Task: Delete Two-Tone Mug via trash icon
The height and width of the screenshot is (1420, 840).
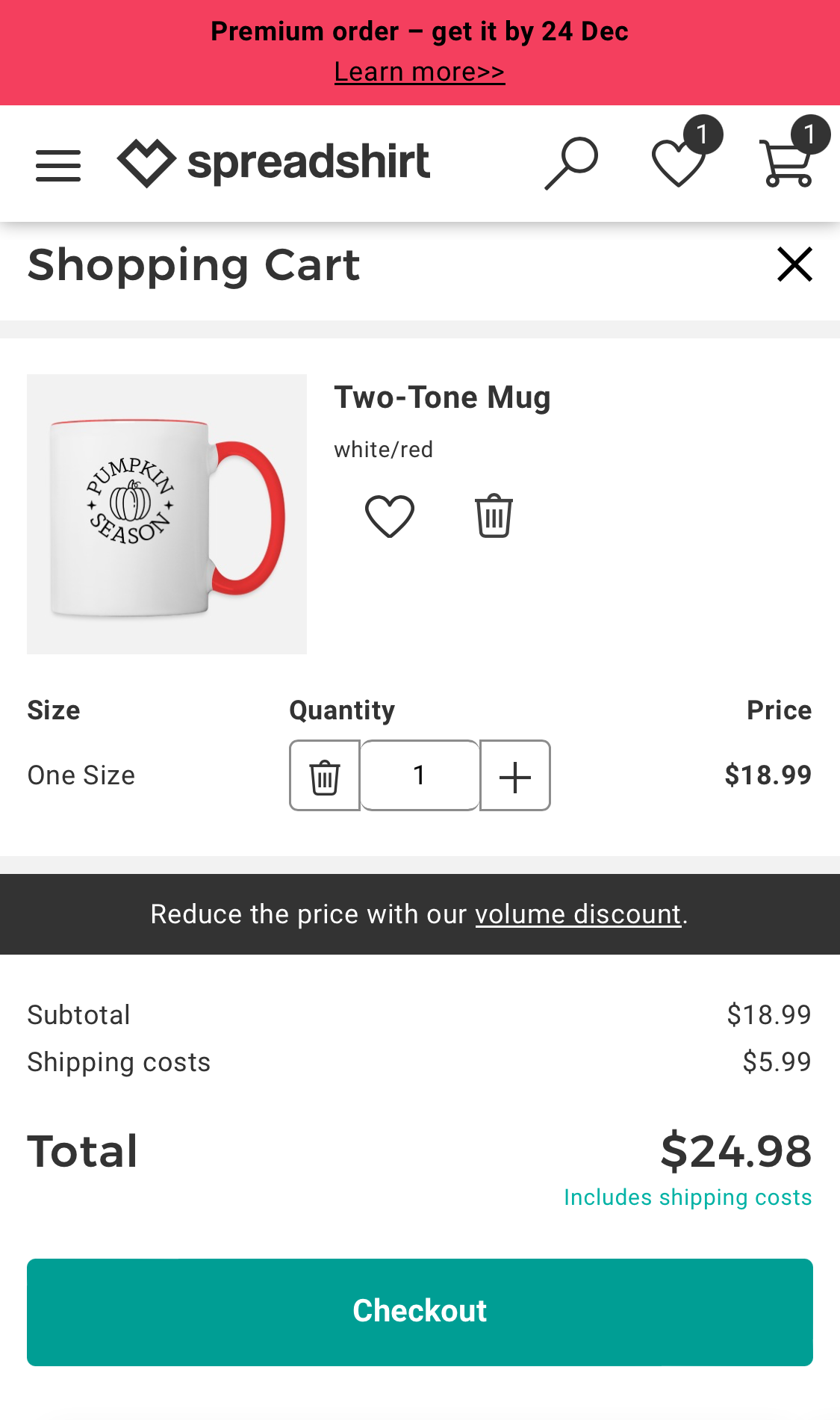Action: pos(494,516)
